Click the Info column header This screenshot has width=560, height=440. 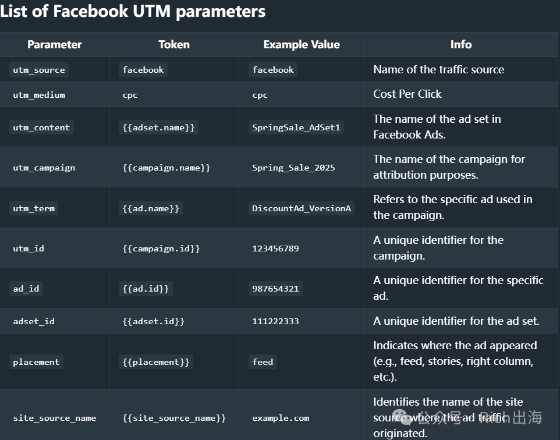[461, 44]
